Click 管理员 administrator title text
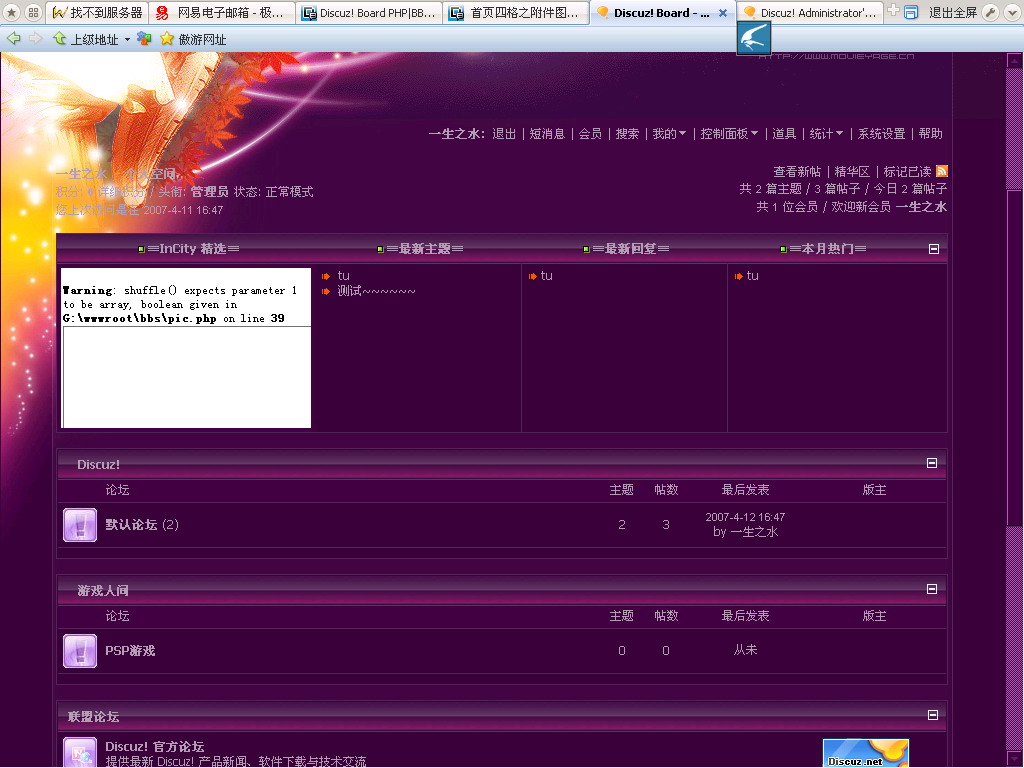 pyautogui.click(x=209, y=191)
